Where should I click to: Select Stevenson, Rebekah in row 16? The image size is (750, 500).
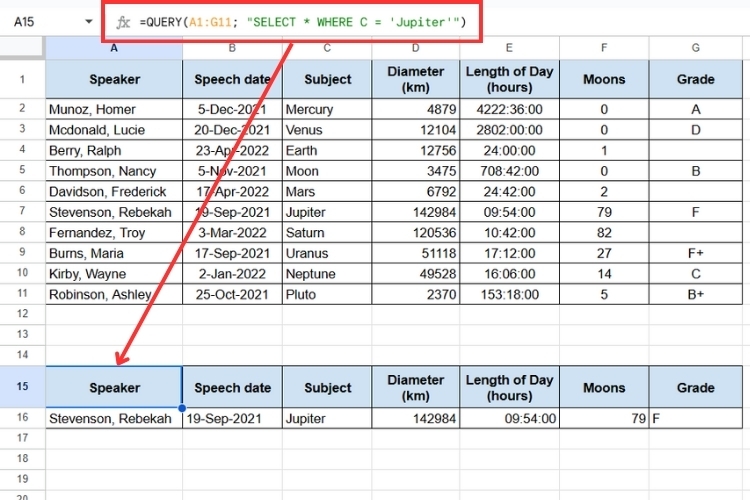click(114, 418)
